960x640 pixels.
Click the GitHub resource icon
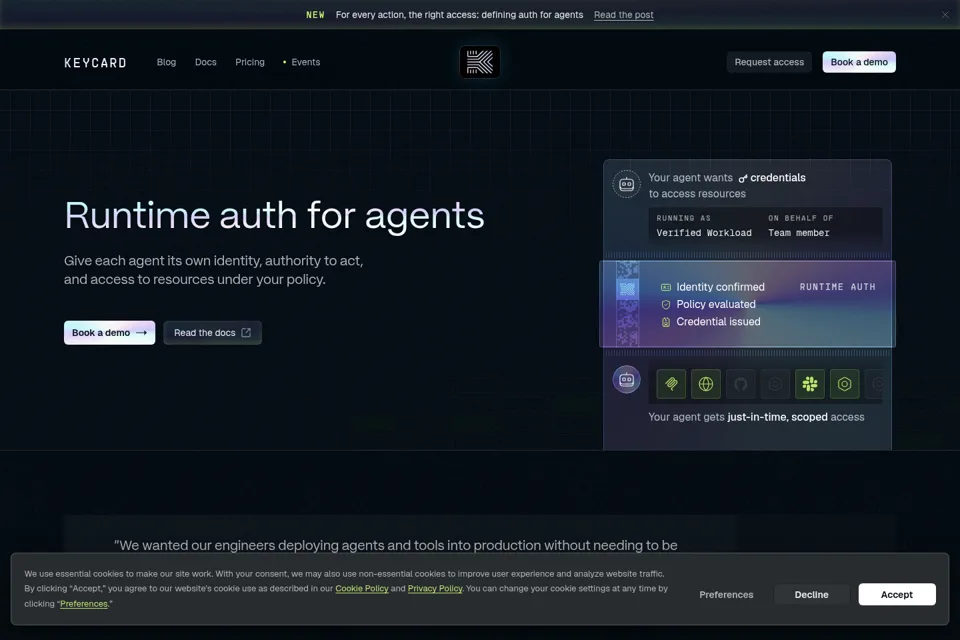[x=740, y=384]
